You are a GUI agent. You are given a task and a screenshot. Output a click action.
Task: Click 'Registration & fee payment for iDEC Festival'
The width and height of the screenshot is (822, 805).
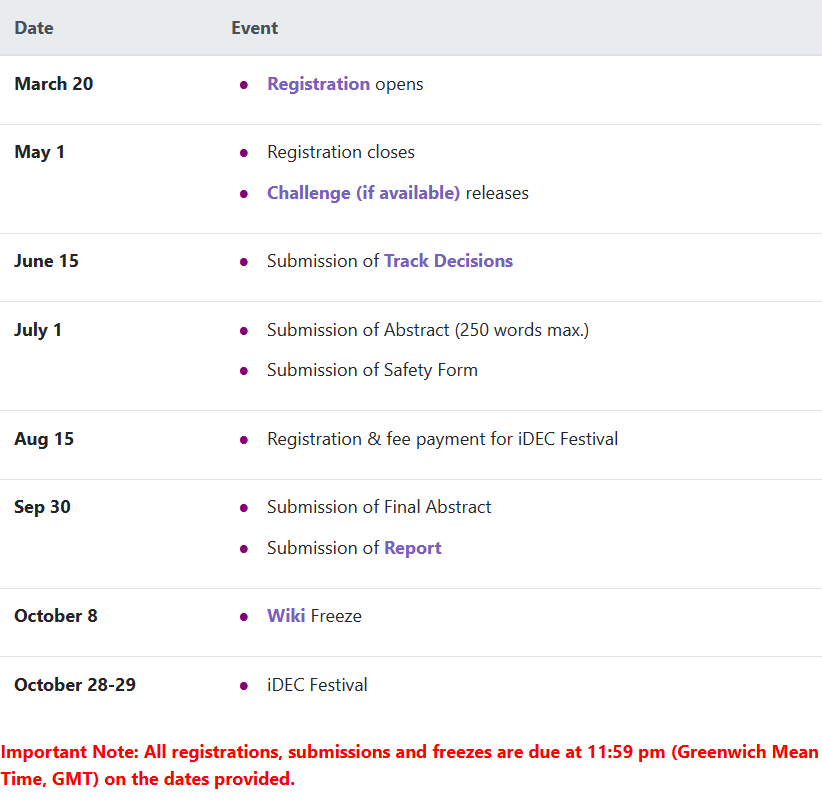pyautogui.click(x=442, y=439)
